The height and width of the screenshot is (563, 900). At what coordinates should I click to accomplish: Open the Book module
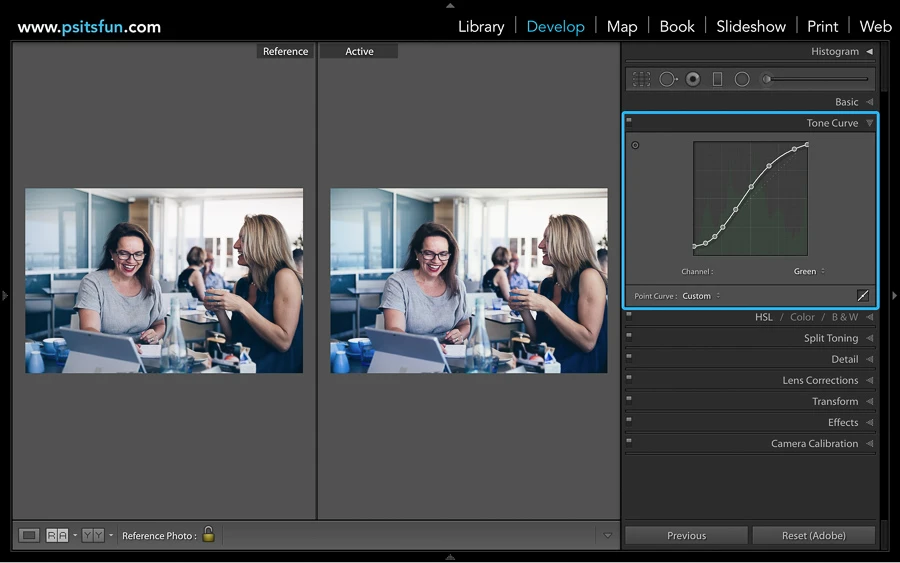pyautogui.click(x=677, y=27)
